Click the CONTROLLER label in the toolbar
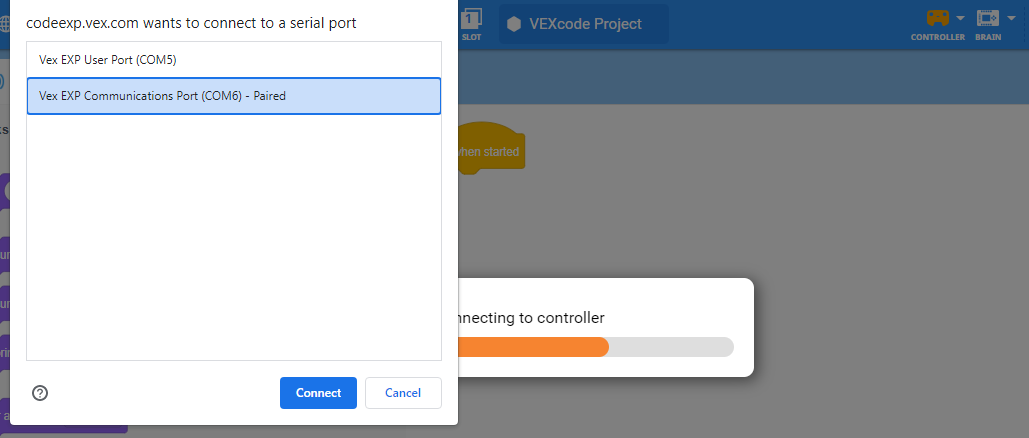The height and width of the screenshot is (438, 1029). (x=937, y=37)
